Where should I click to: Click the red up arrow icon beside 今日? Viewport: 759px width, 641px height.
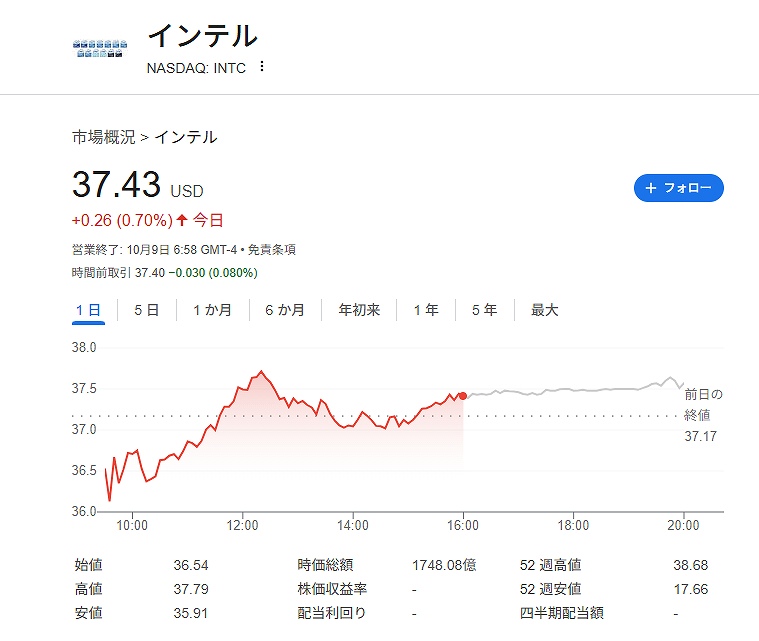pos(182,220)
